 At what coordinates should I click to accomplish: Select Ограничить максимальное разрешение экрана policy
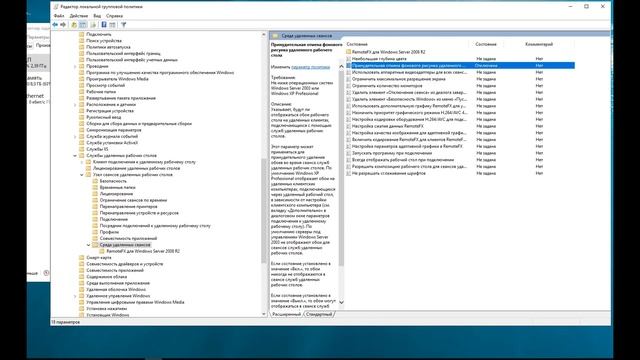point(399,79)
